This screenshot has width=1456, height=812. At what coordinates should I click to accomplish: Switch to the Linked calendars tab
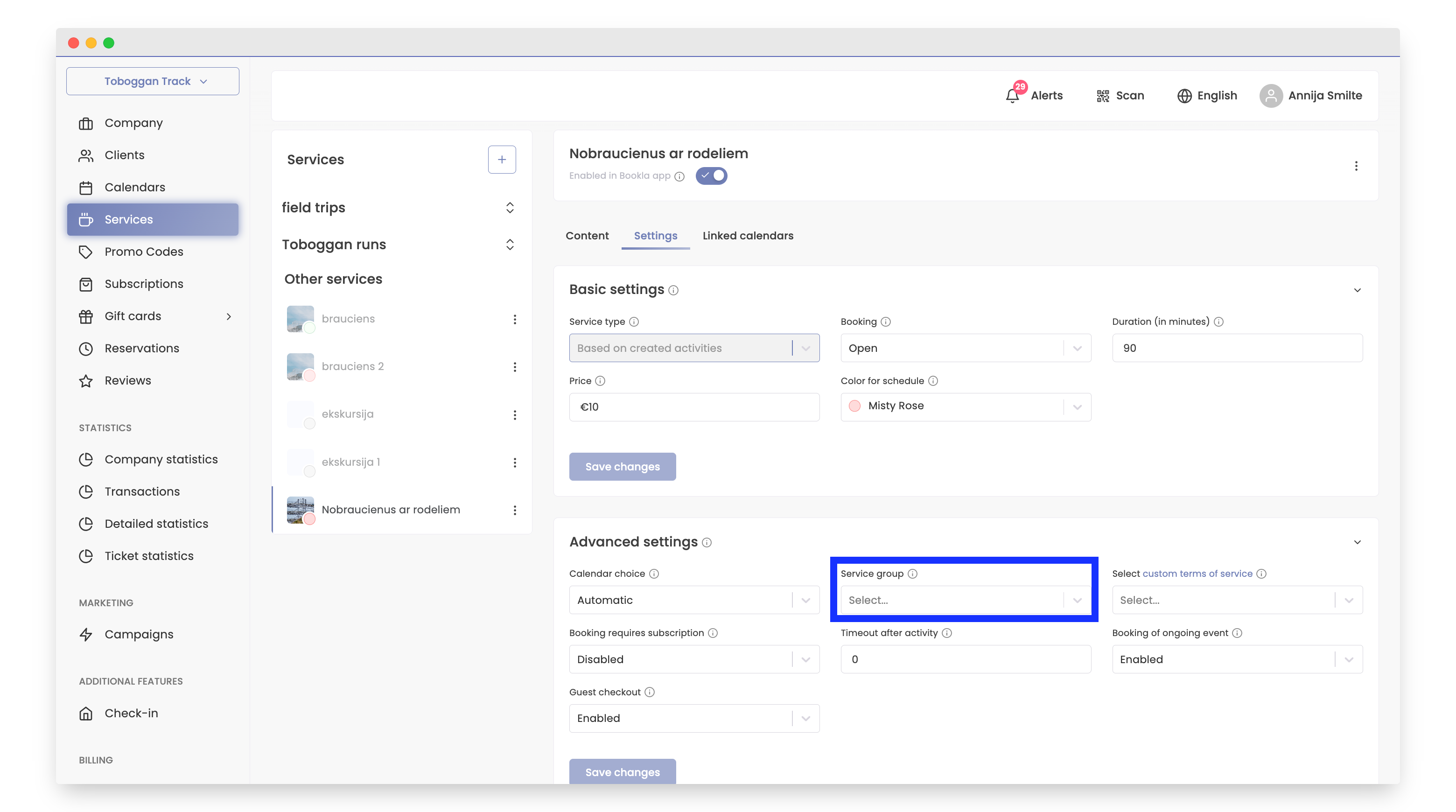[747, 236]
